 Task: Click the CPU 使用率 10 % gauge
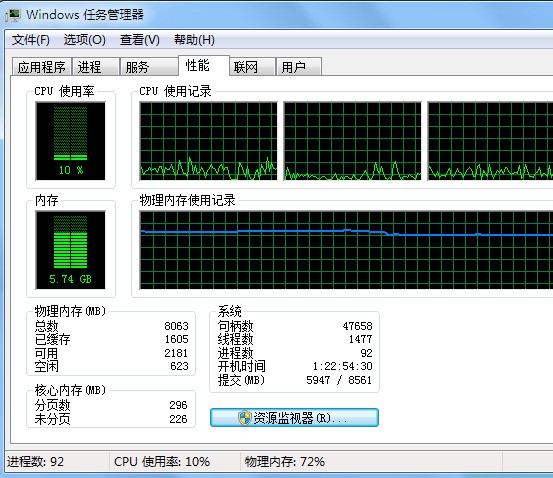[71, 141]
